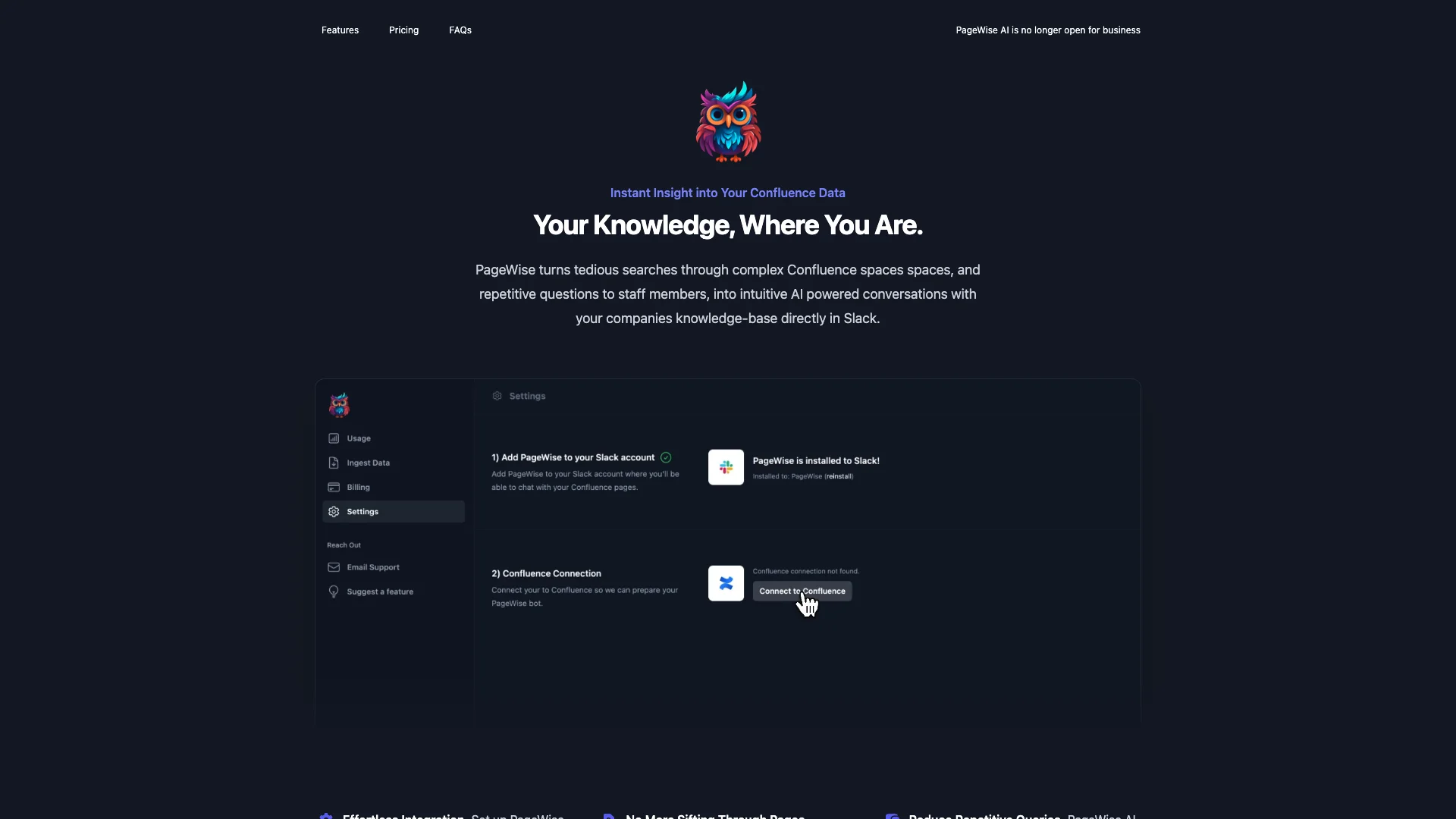The image size is (1456, 819).
Task: Click the Settings gear icon
Action: tap(333, 511)
